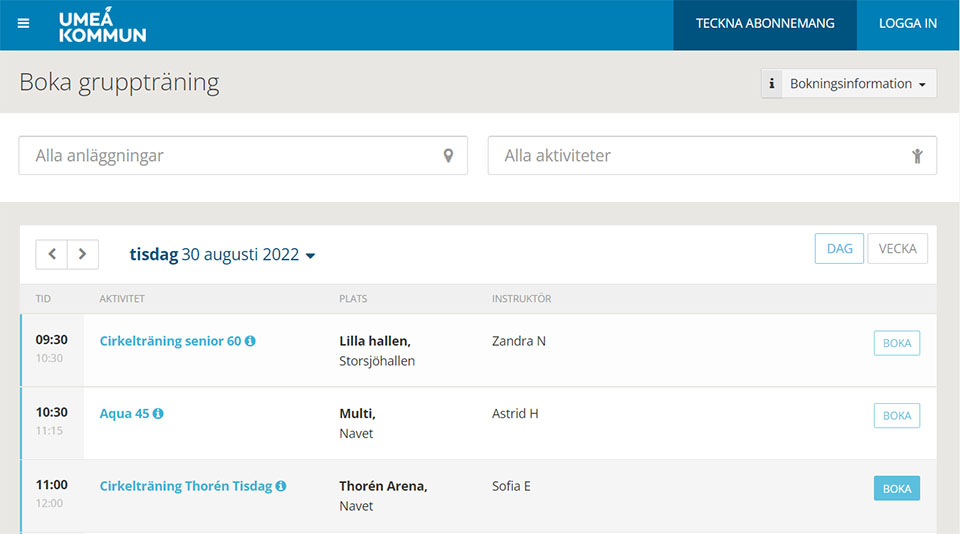Go to next day arrow
Viewport: 960px width, 534px height.
point(83,254)
